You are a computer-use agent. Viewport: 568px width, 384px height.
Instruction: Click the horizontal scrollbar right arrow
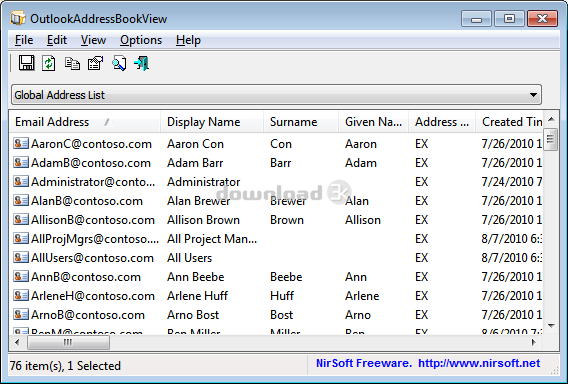(534, 342)
